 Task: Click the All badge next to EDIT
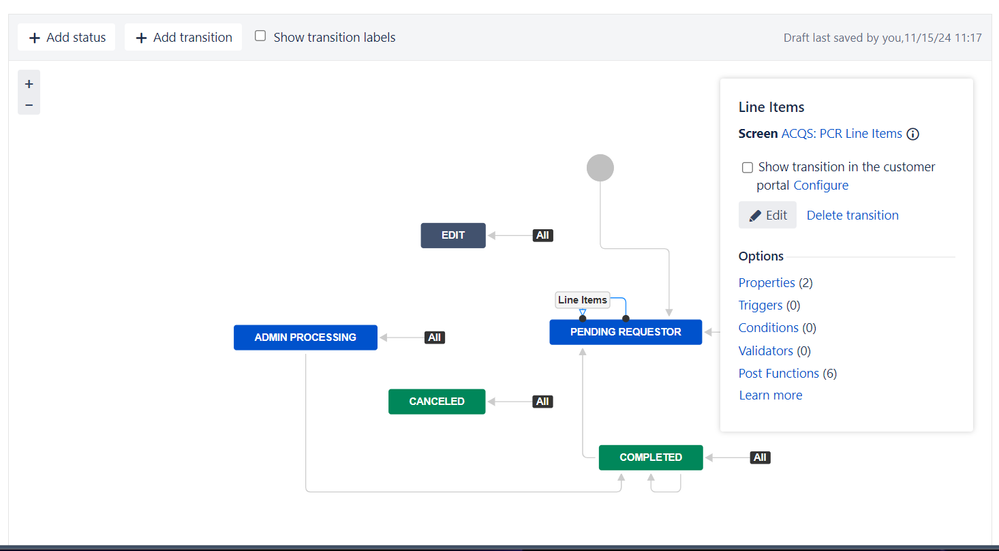(542, 235)
